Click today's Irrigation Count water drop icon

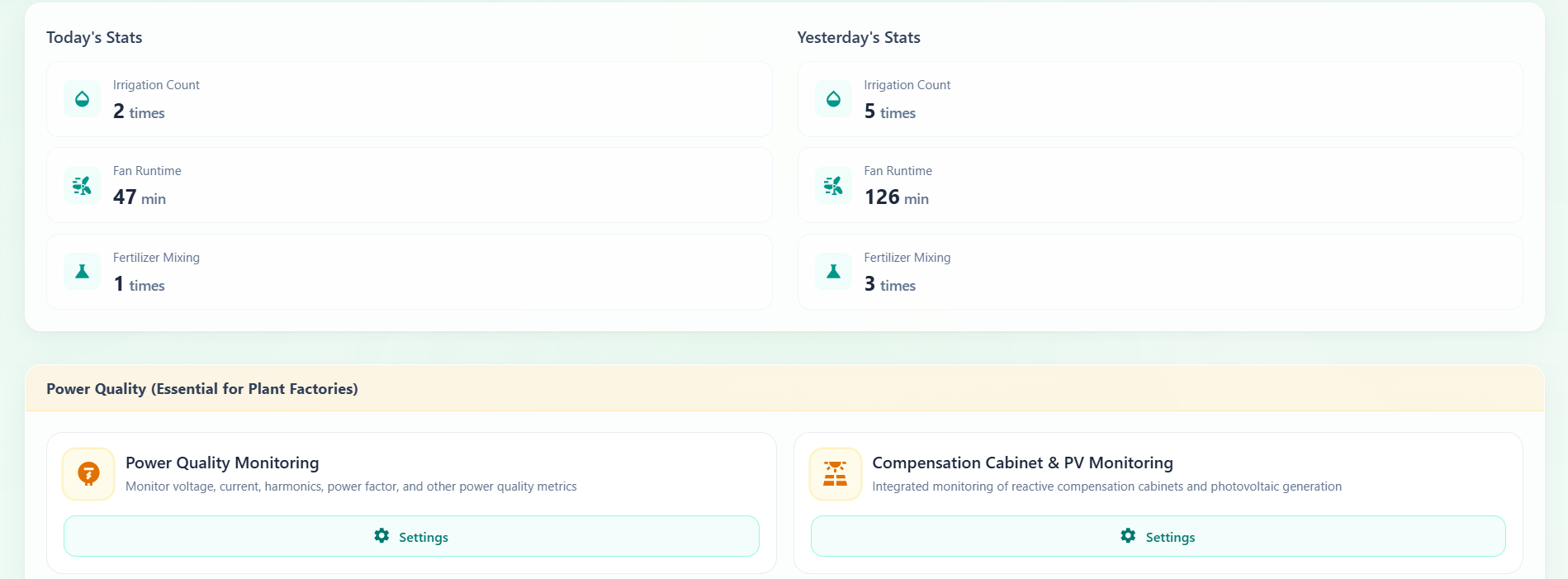pyautogui.click(x=82, y=99)
